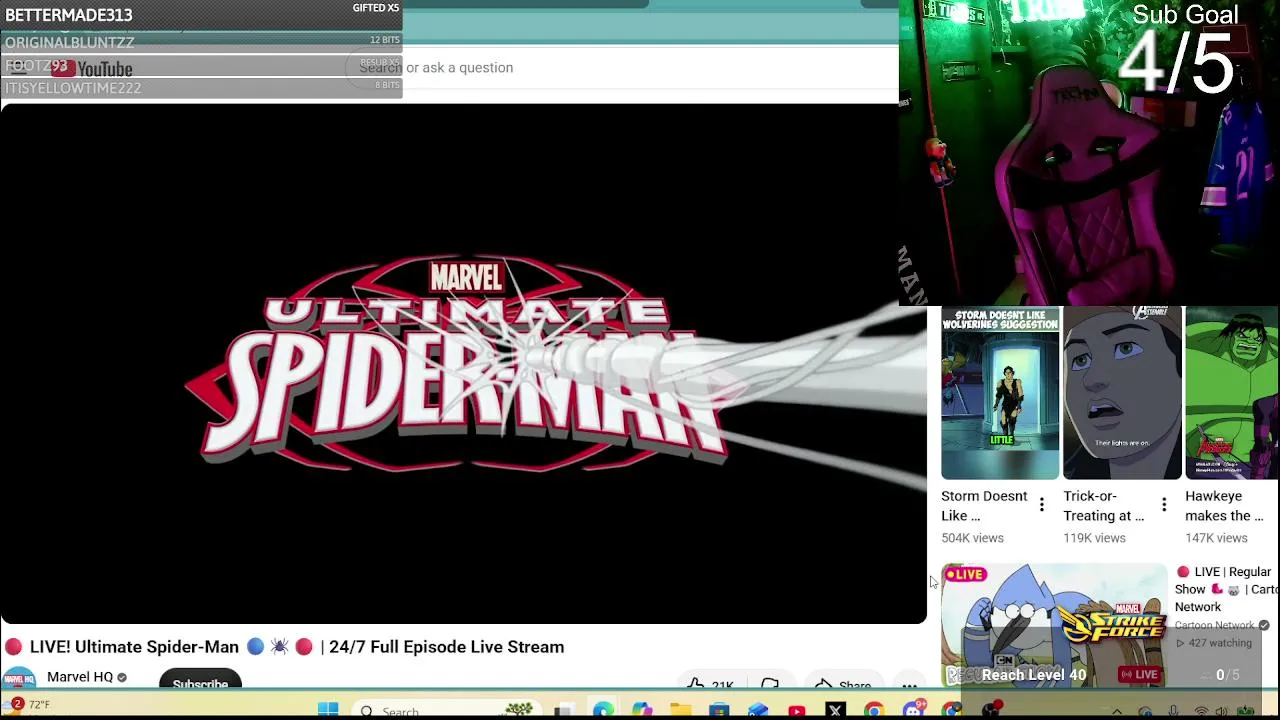Open the 'Storm Doesnt Like ...' title link

click(x=984, y=506)
